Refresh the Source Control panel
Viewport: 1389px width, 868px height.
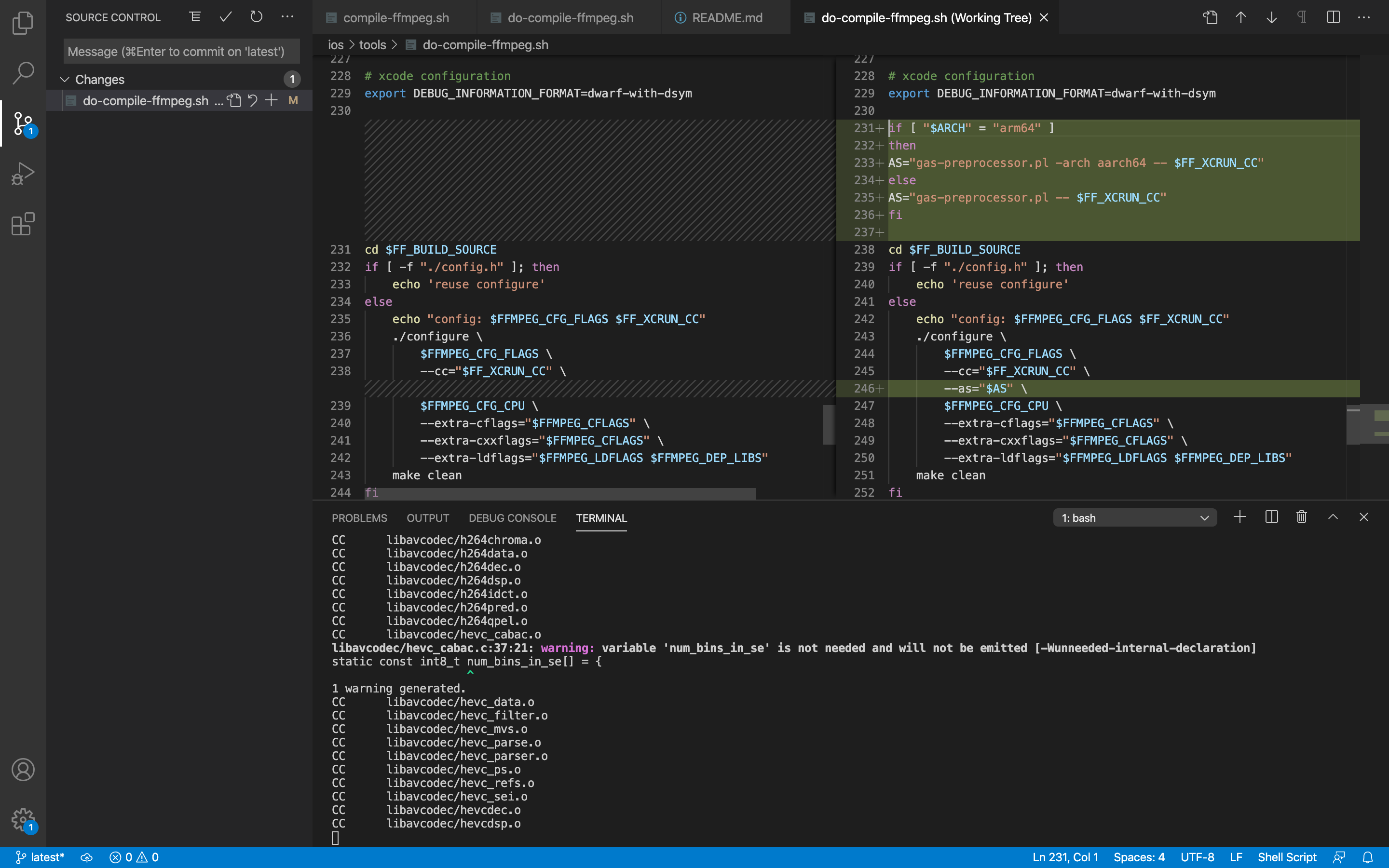pos(256,17)
